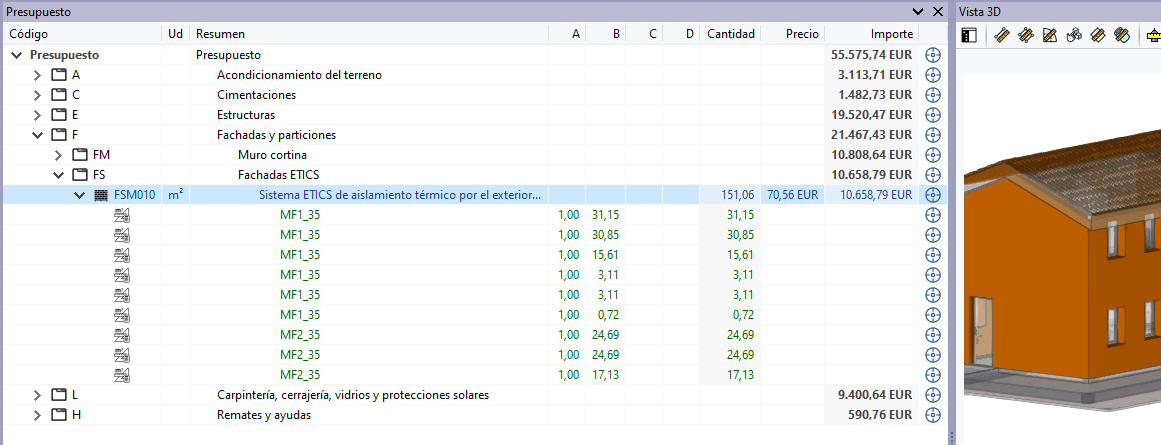Click the Cantidad column header
Screen dimensions: 1161x445
point(730,34)
